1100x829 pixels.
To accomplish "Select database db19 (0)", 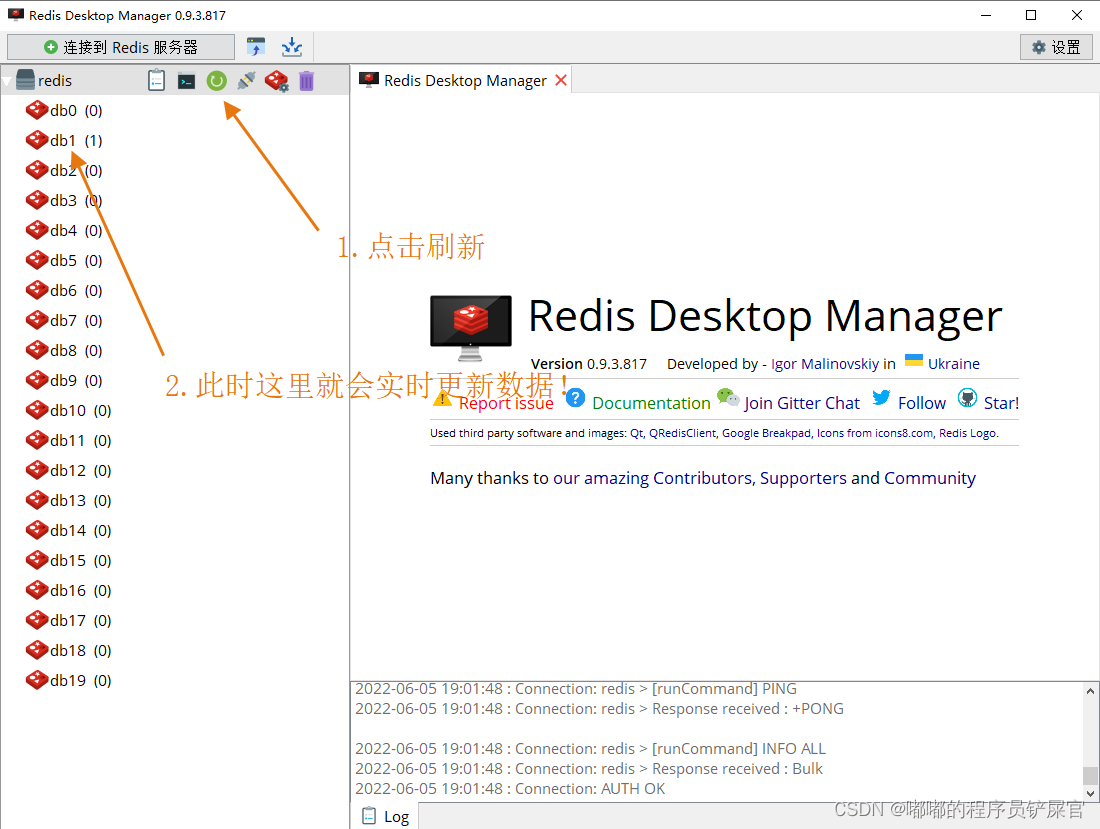I will (x=68, y=680).
